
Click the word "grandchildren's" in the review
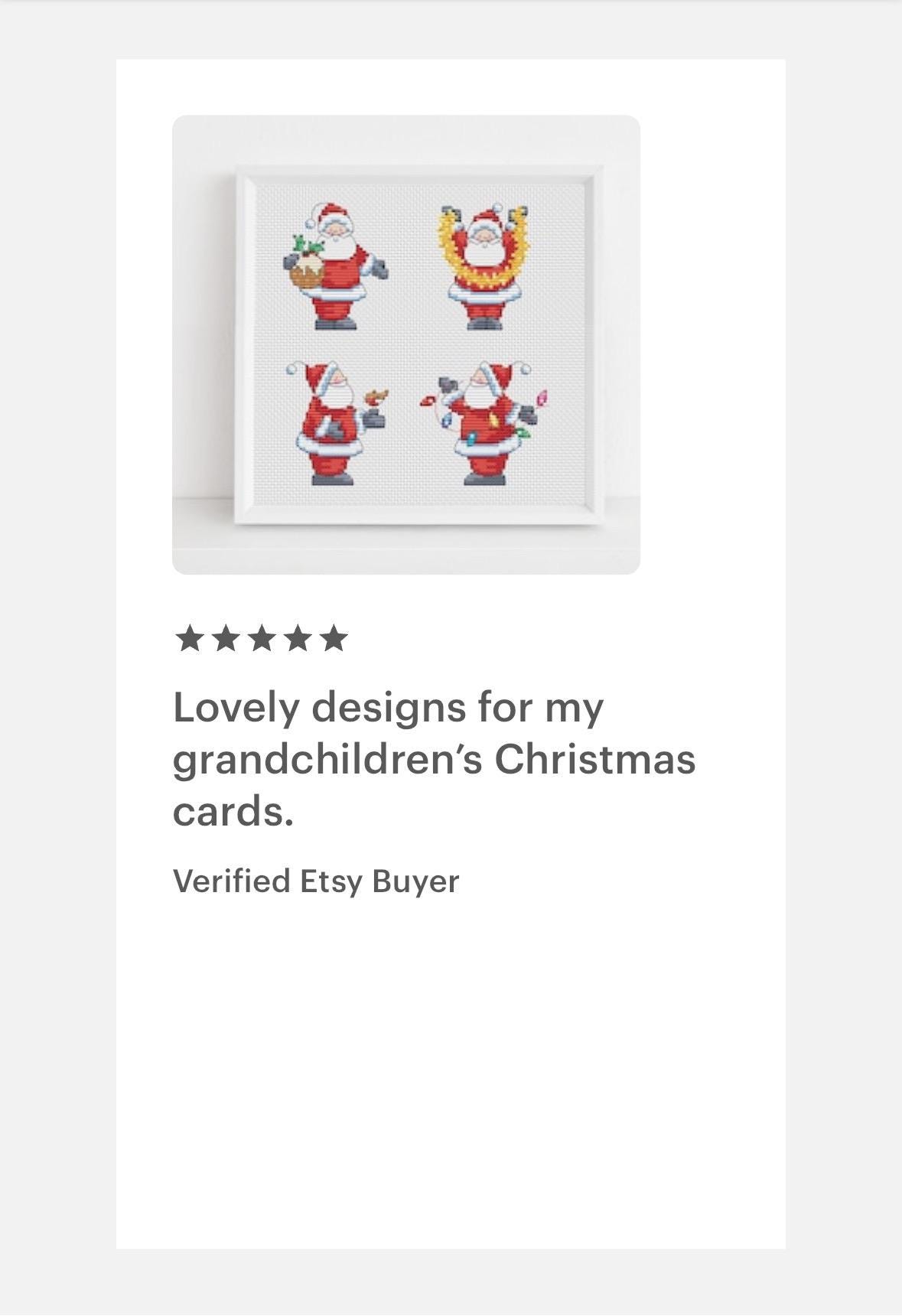point(327,761)
